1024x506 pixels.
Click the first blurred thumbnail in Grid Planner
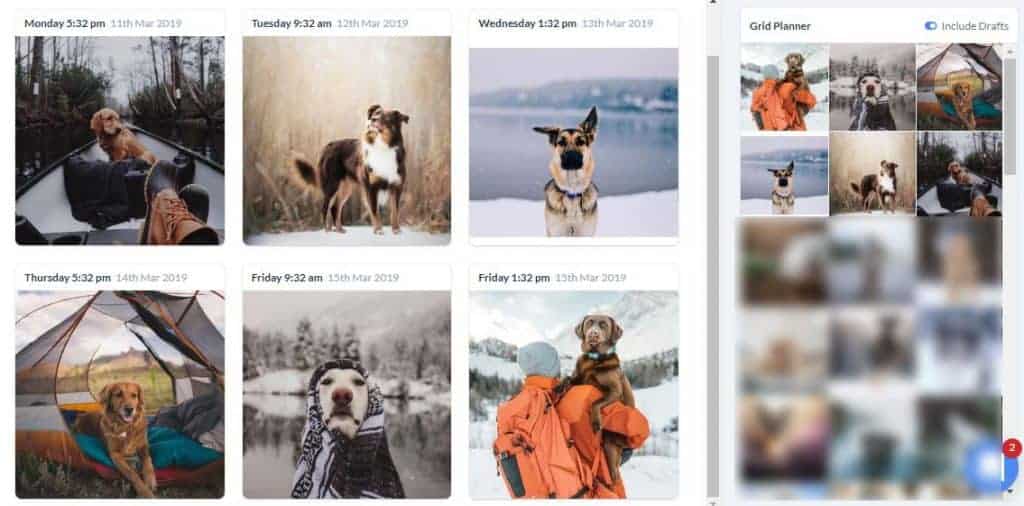tap(784, 261)
